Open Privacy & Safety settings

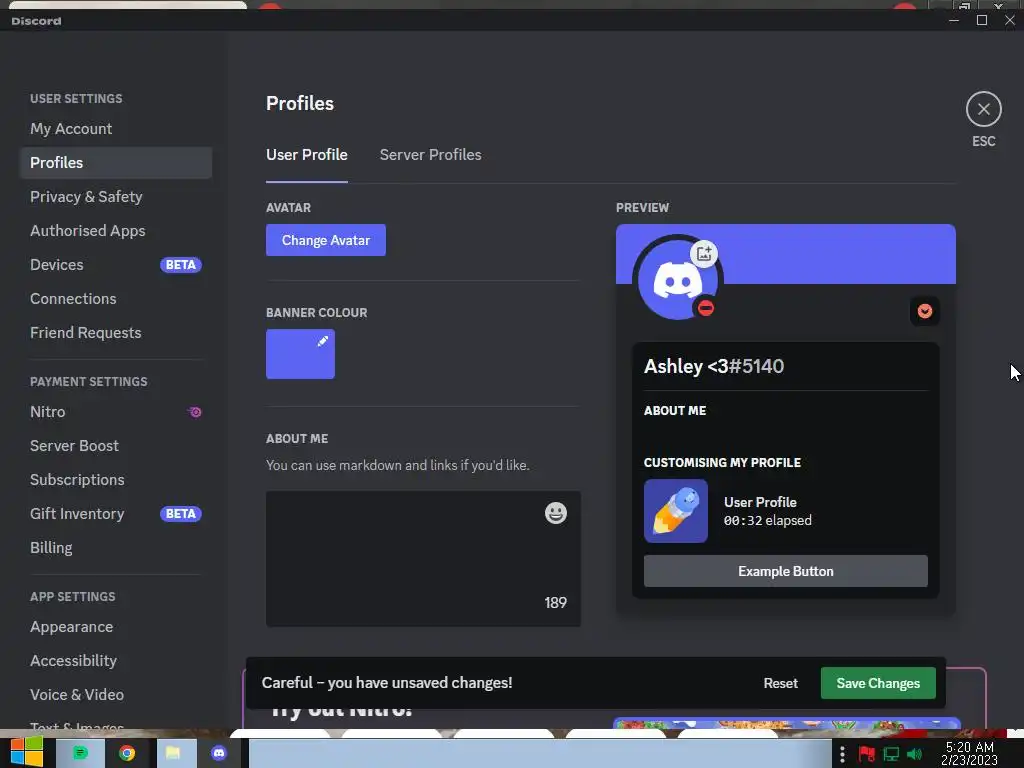(116, 197)
